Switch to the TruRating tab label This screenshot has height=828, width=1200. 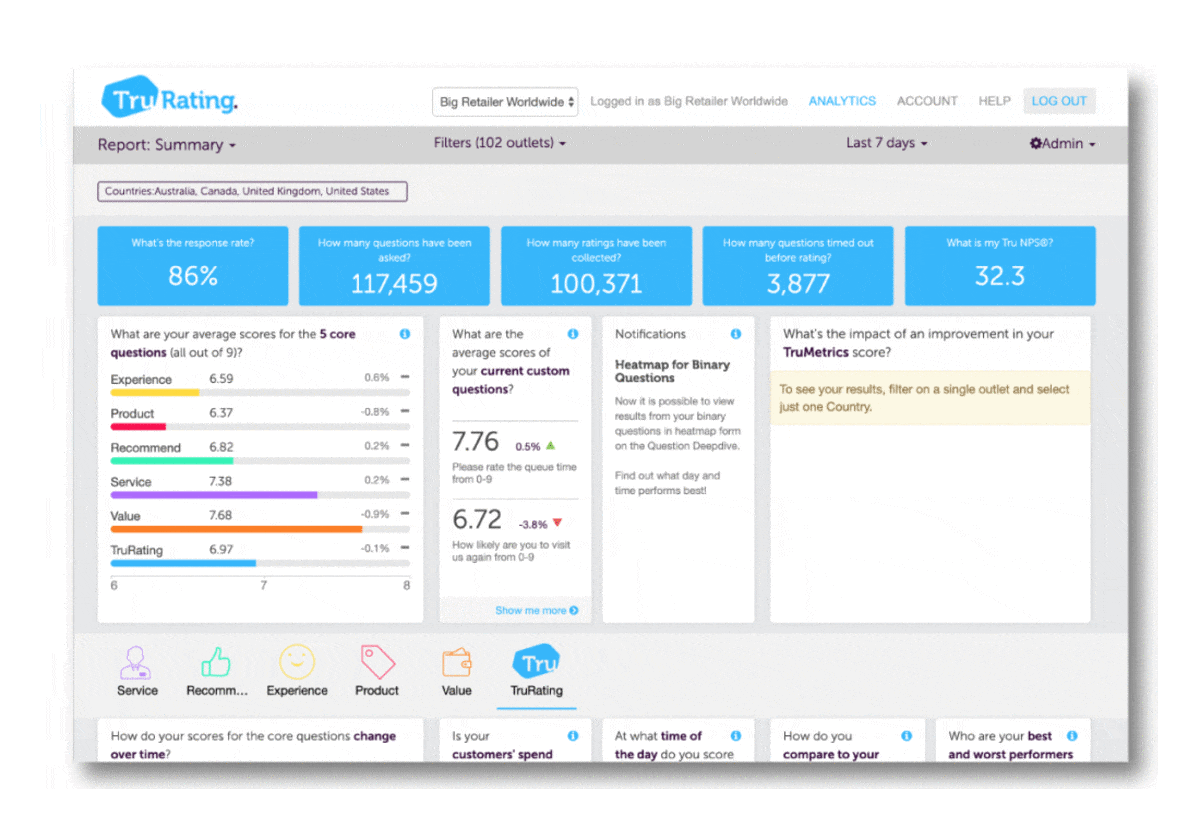537,691
